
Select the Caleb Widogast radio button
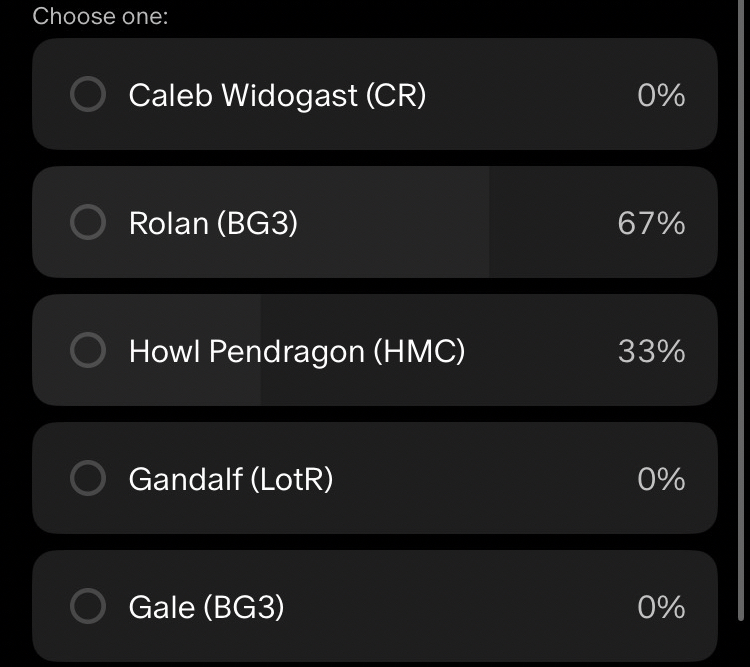point(87,95)
